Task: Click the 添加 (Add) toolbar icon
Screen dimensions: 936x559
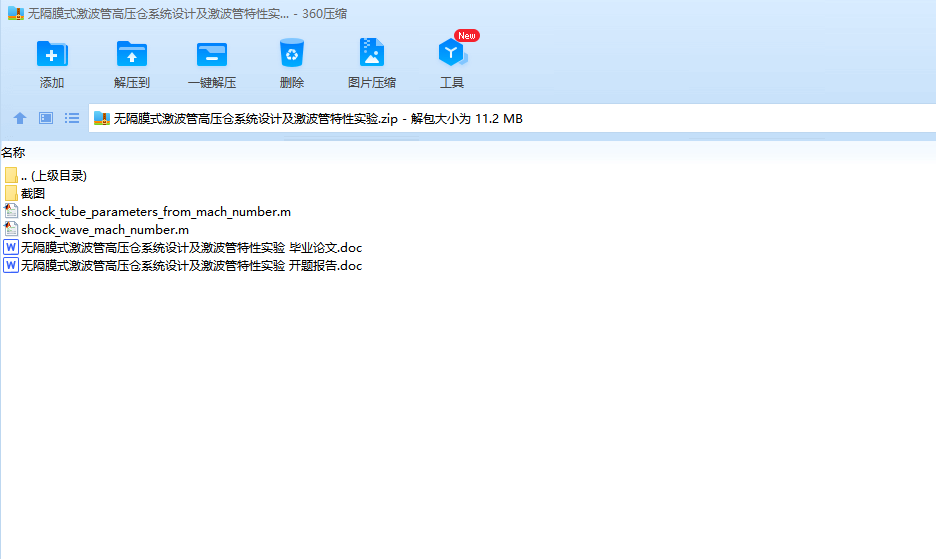Action: click(52, 54)
